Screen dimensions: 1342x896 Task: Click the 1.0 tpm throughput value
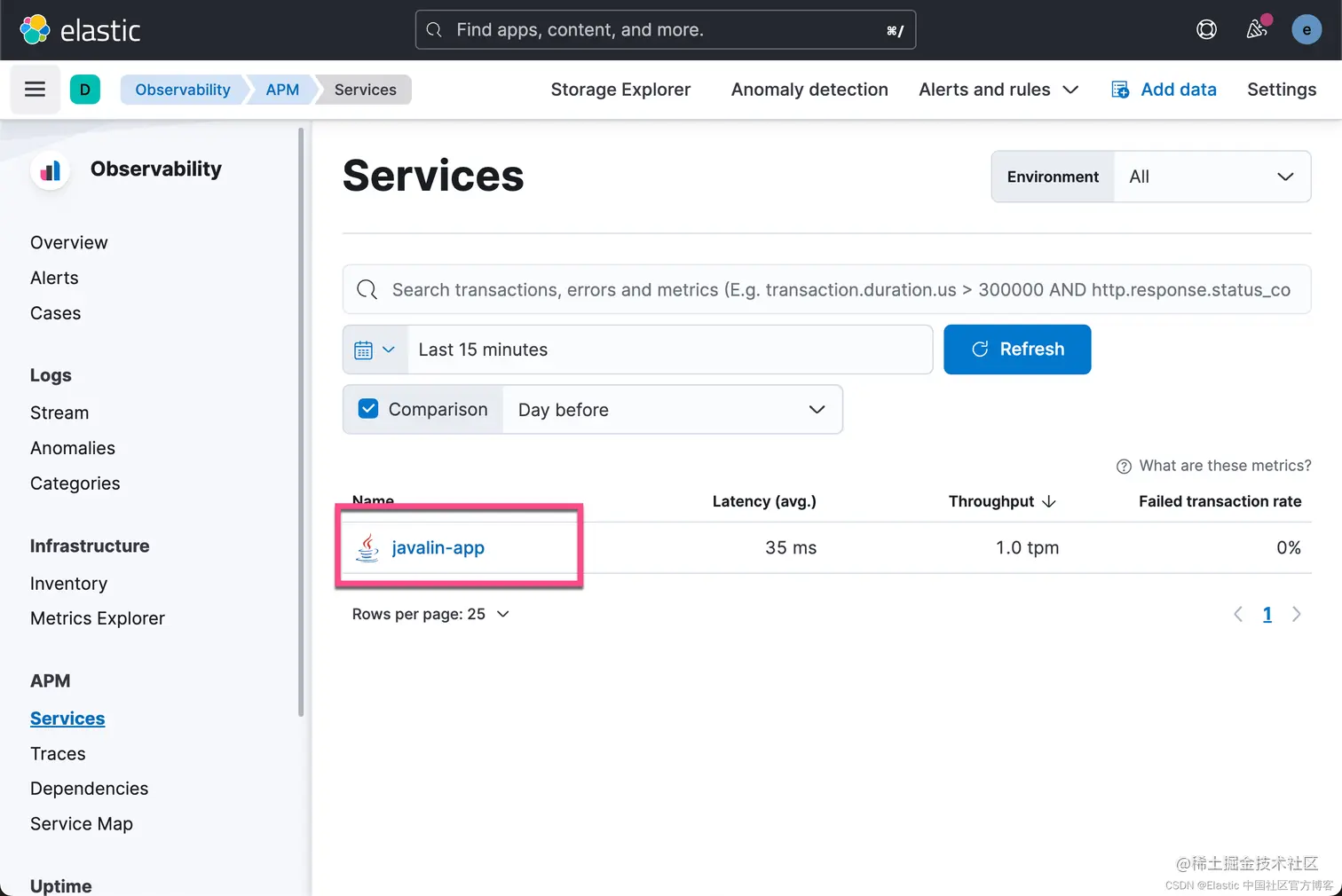(1027, 547)
